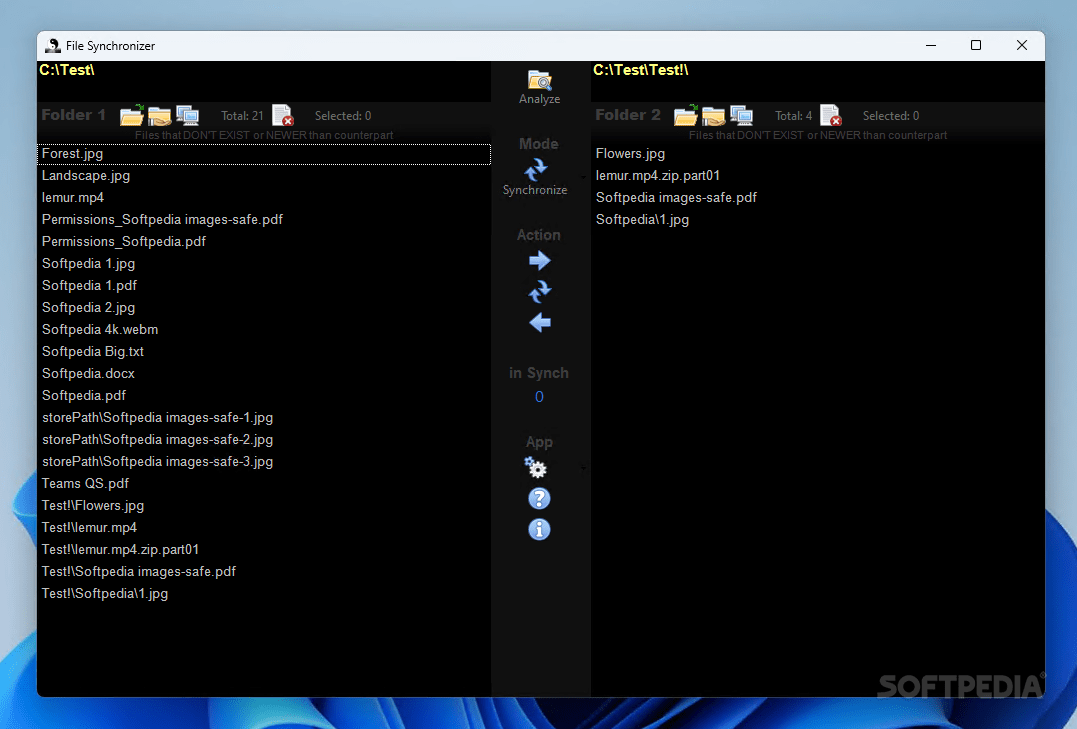1077x729 pixels.
Task: Select Softpedia 4k.webm file
Action: (264, 330)
